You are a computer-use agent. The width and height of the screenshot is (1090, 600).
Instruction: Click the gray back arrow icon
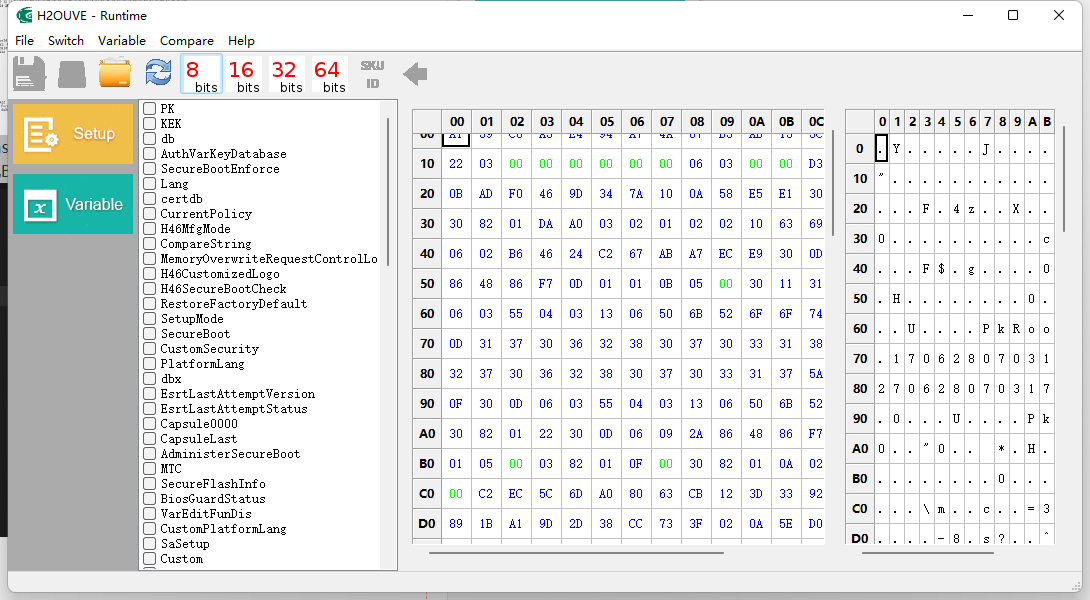click(x=415, y=74)
